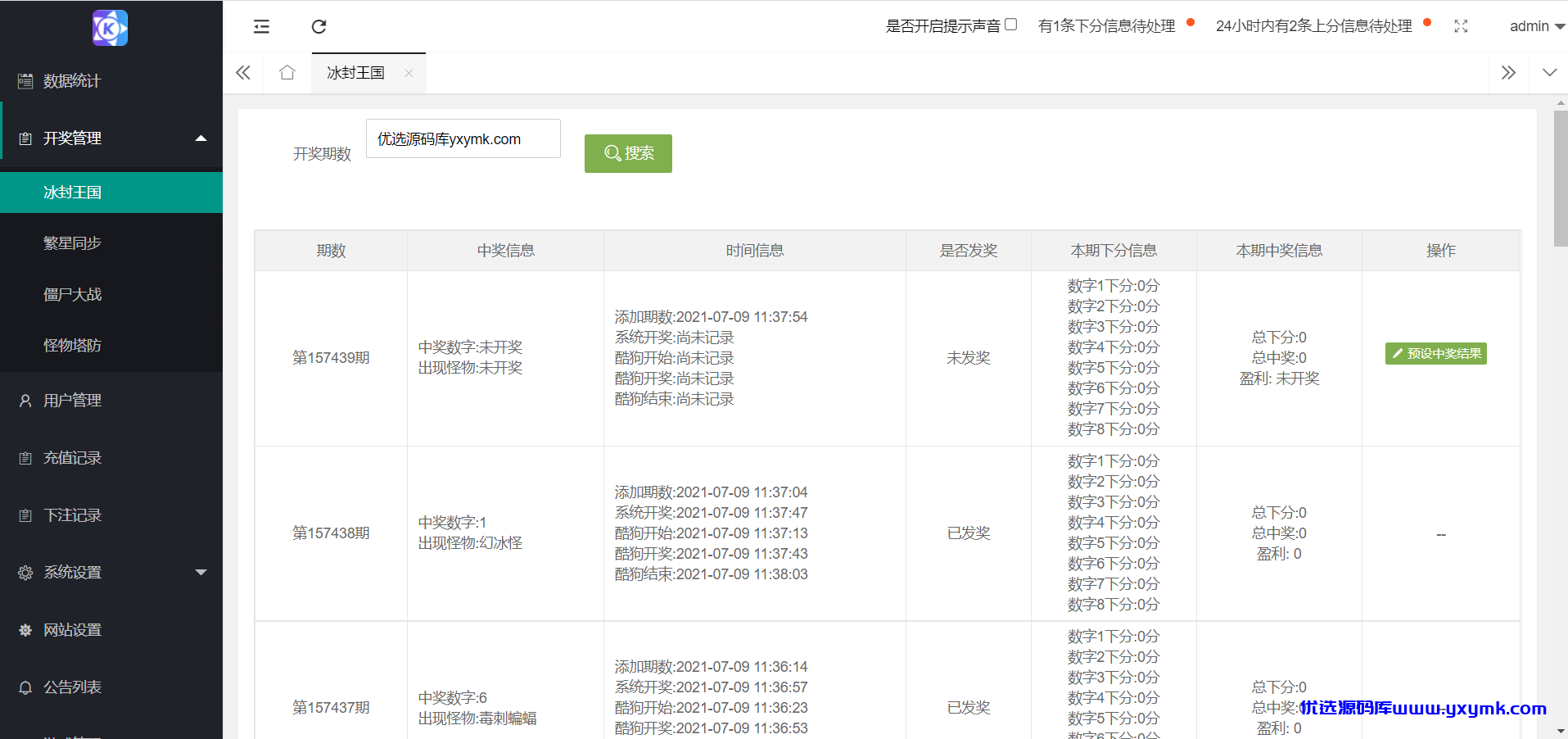
Task: Click the 第157437期 cell
Action: click(331, 708)
